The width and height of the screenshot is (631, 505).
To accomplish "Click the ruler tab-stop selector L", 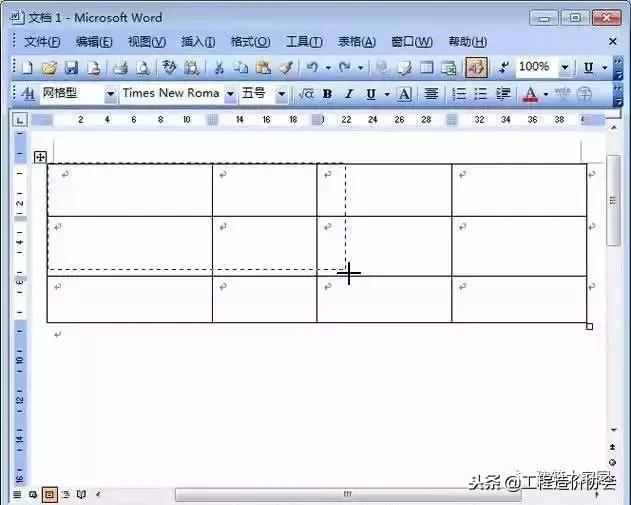I will (x=20, y=120).
